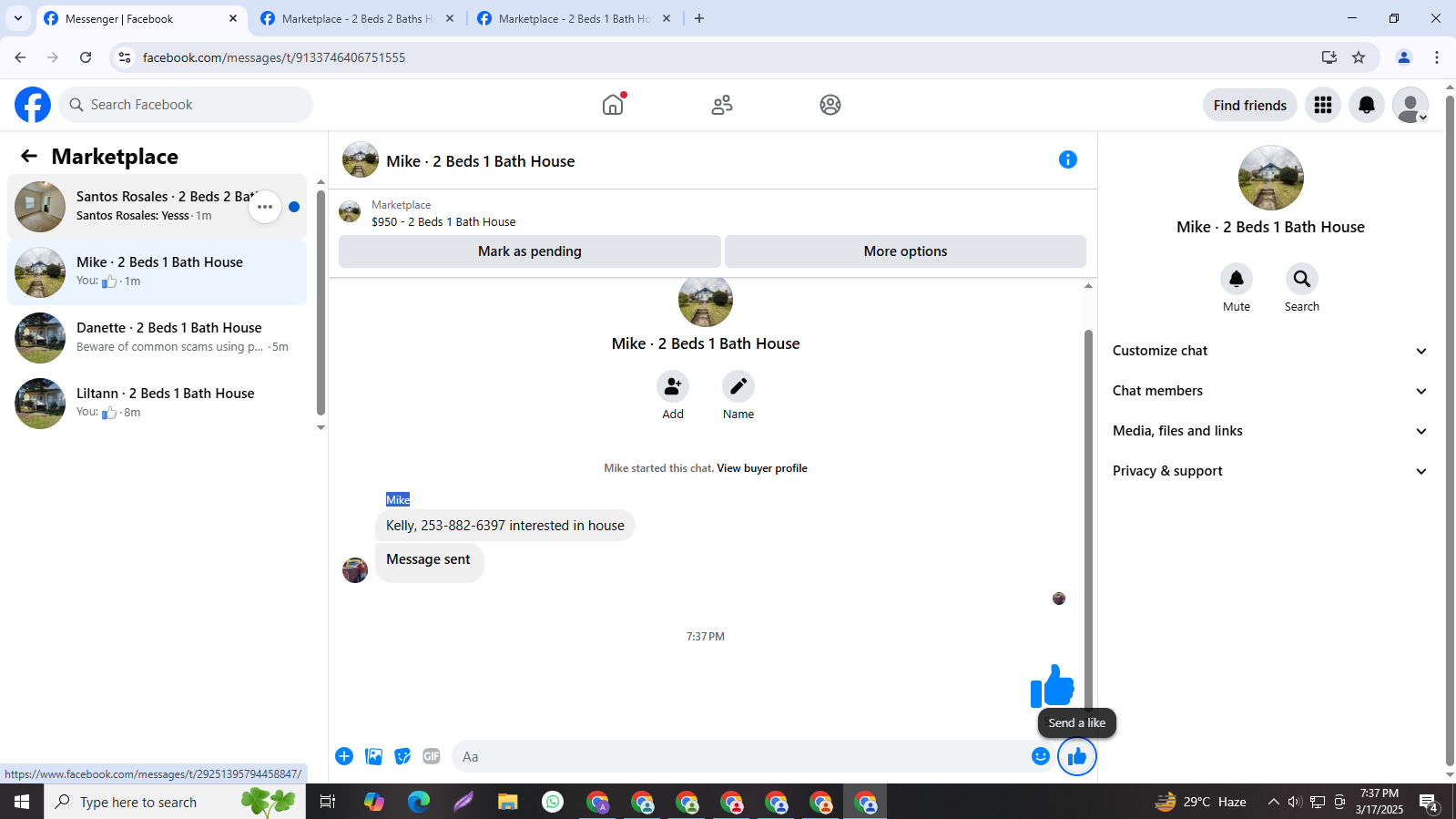This screenshot has width=1456, height=819.
Task: Open the account profile avatar menu
Action: click(x=1410, y=105)
